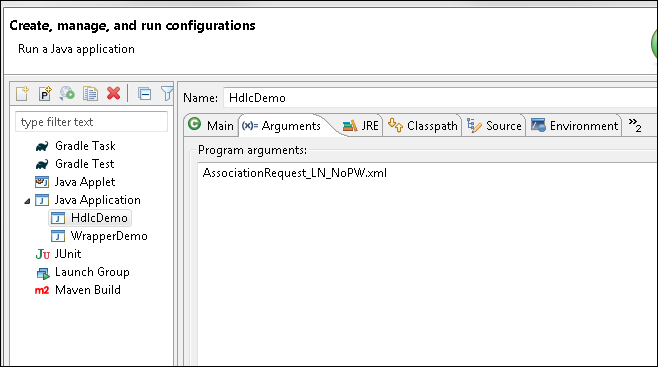Image resolution: width=658 pixels, height=367 pixels.
Task: Collapse all launch configurations
Action: coord(145,94)
